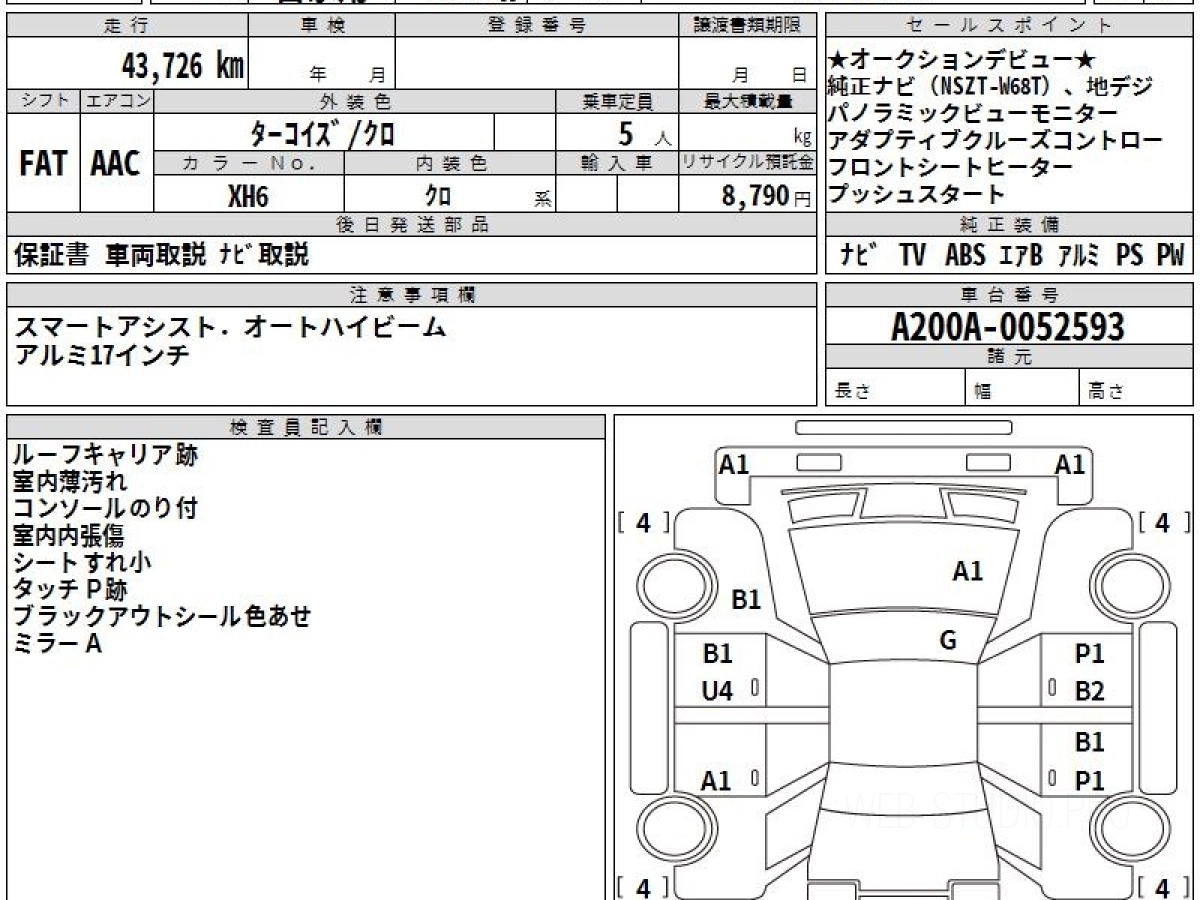Screen dimensions: 1200x900
Task: Select the 室内薄汚れ inspector note
Action: click(x=70, y=482)
